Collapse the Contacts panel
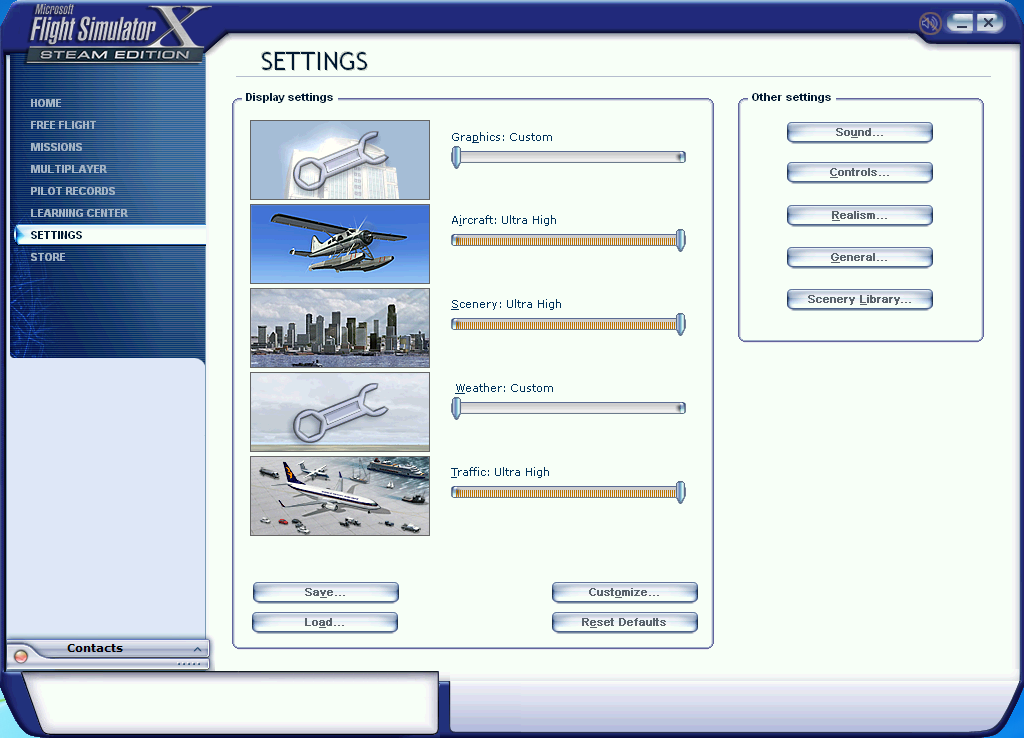 coord(198,648)
